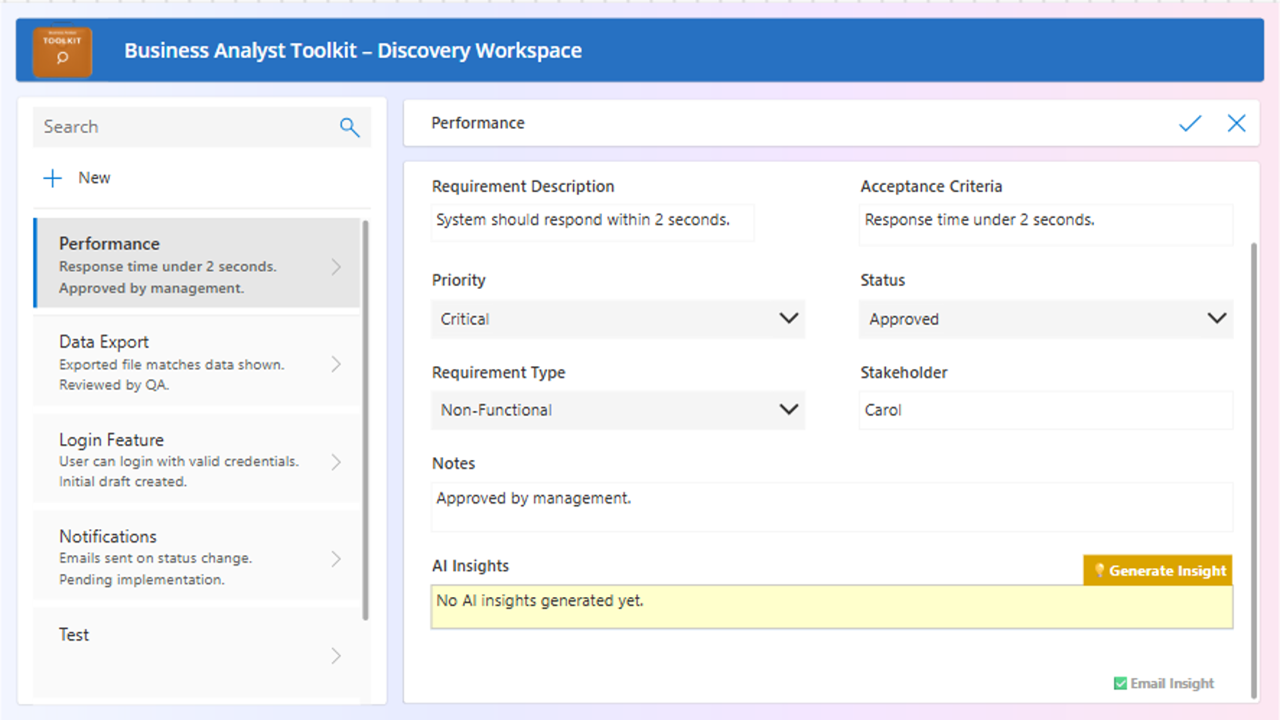Click the search magnifier icon
1280x720 pixels.
(349, 127)
